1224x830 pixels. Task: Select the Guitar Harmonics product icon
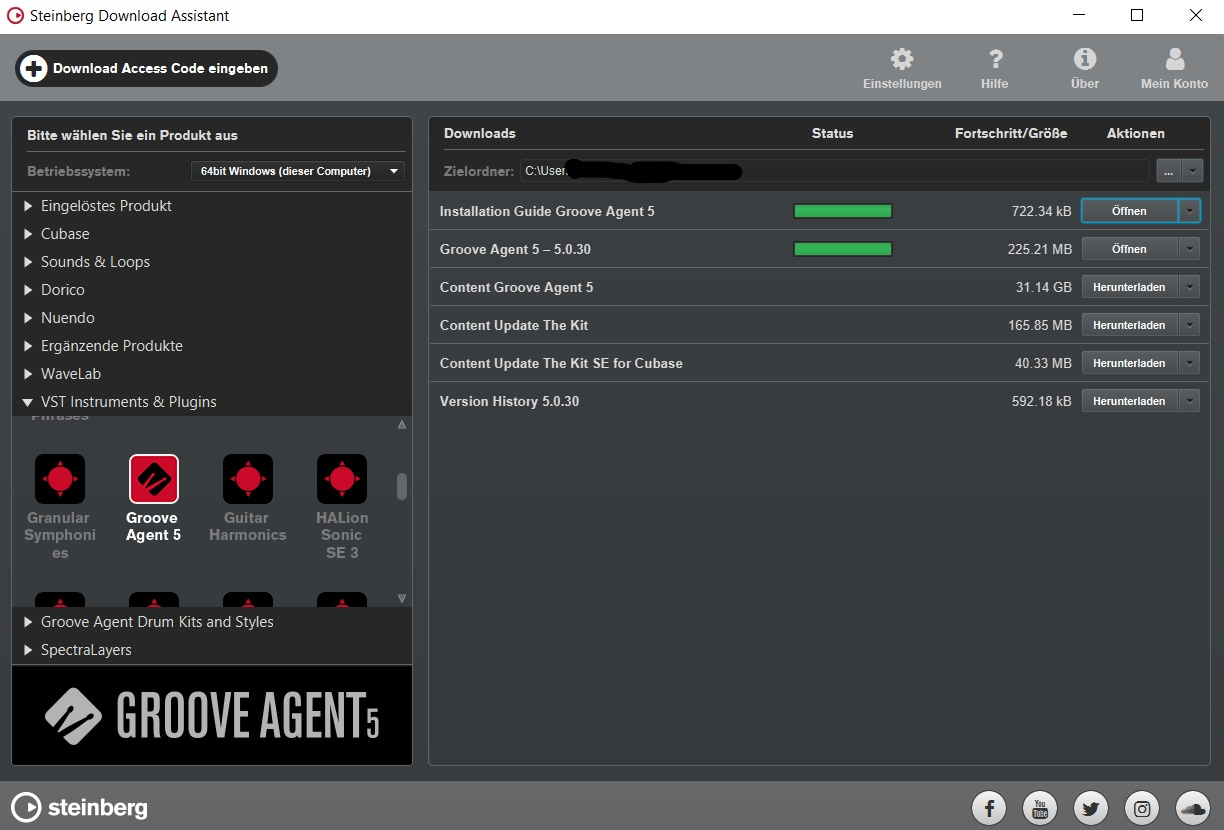(x=248, y=478)
